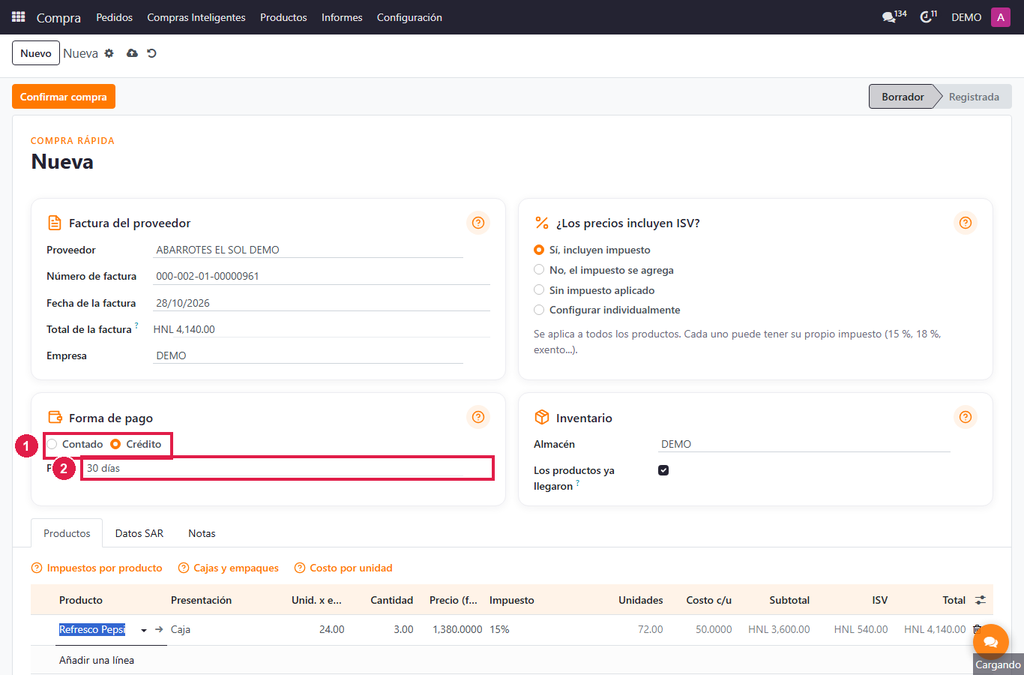Select No, el impuesto se agrega
Image resolution: width=1024 pixels, height=675 pixels.
pos(539,270)
